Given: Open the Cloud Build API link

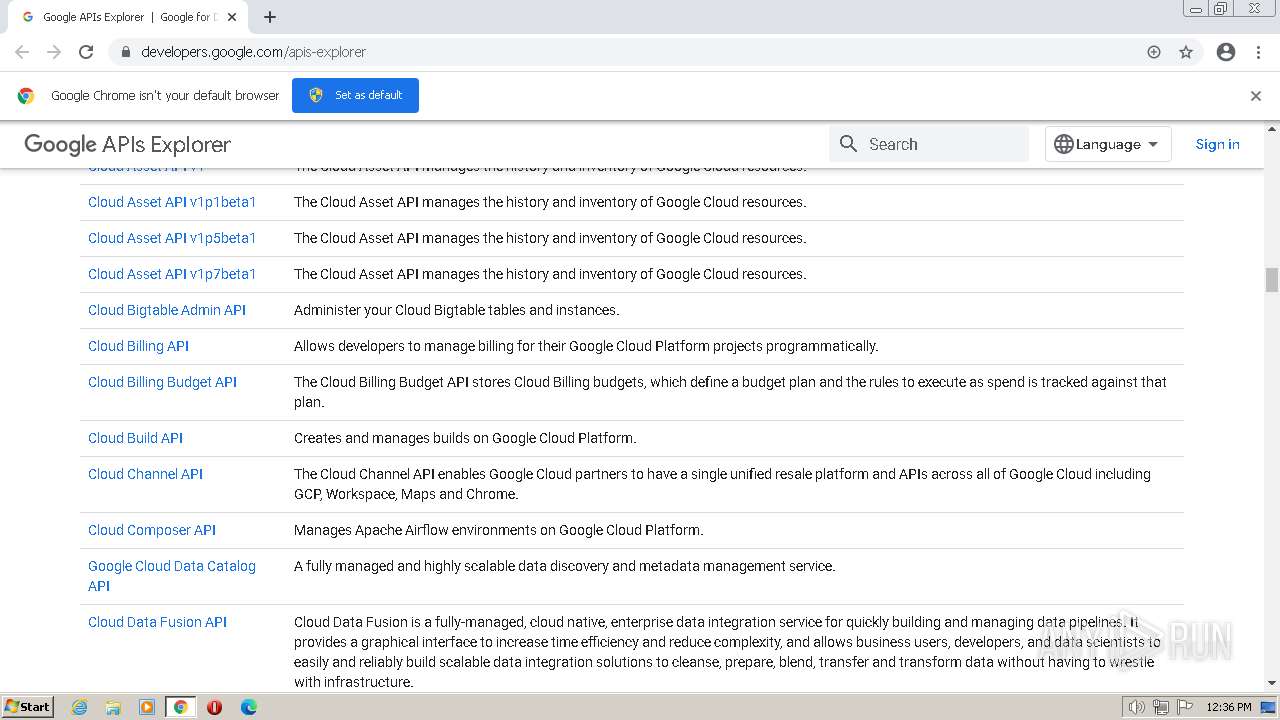Looking at the screenshot, I should tap(135, 438).
